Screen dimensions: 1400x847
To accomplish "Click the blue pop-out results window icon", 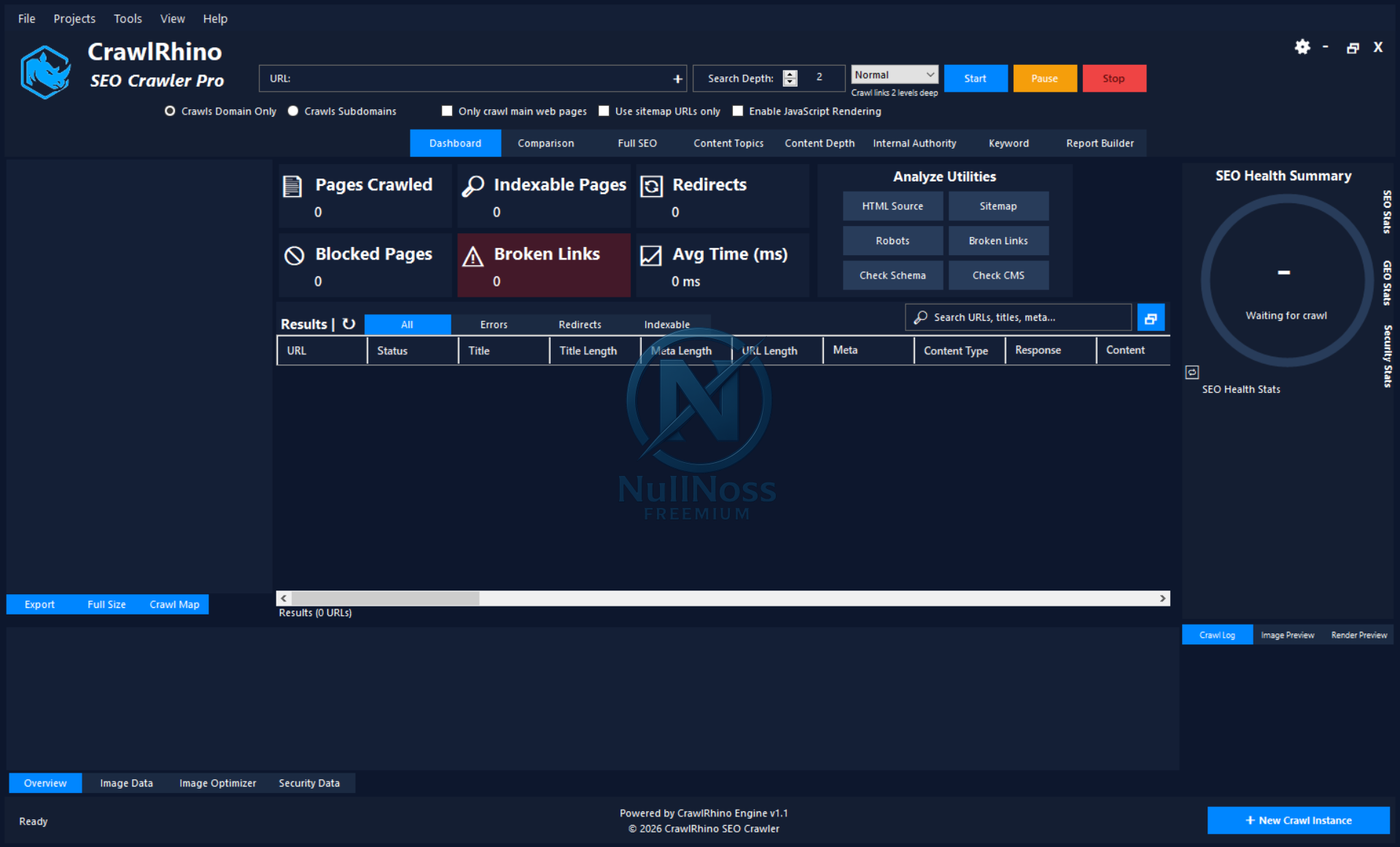I will point(1151,318).
